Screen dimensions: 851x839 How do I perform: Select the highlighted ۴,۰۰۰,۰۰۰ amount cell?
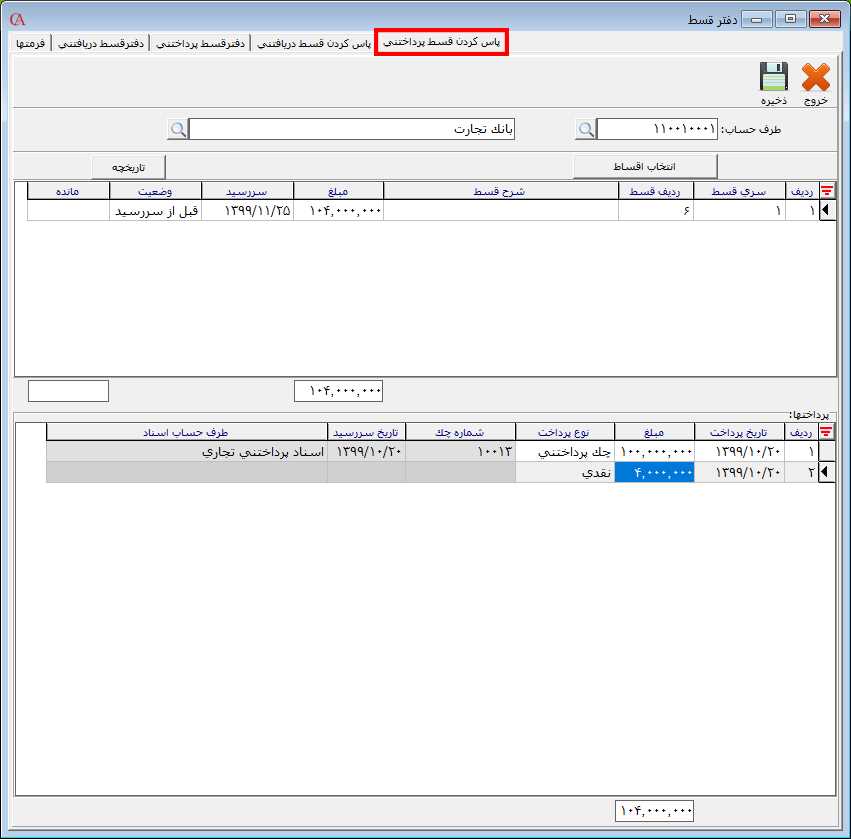[x=655, y=473]
